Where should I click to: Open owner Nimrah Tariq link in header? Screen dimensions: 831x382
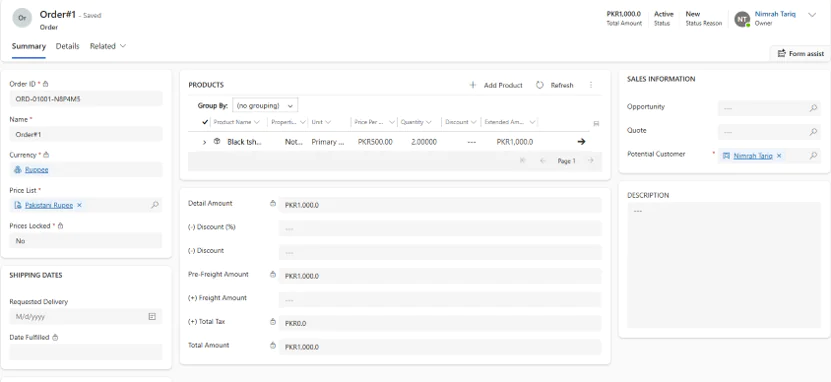(775, 14)
